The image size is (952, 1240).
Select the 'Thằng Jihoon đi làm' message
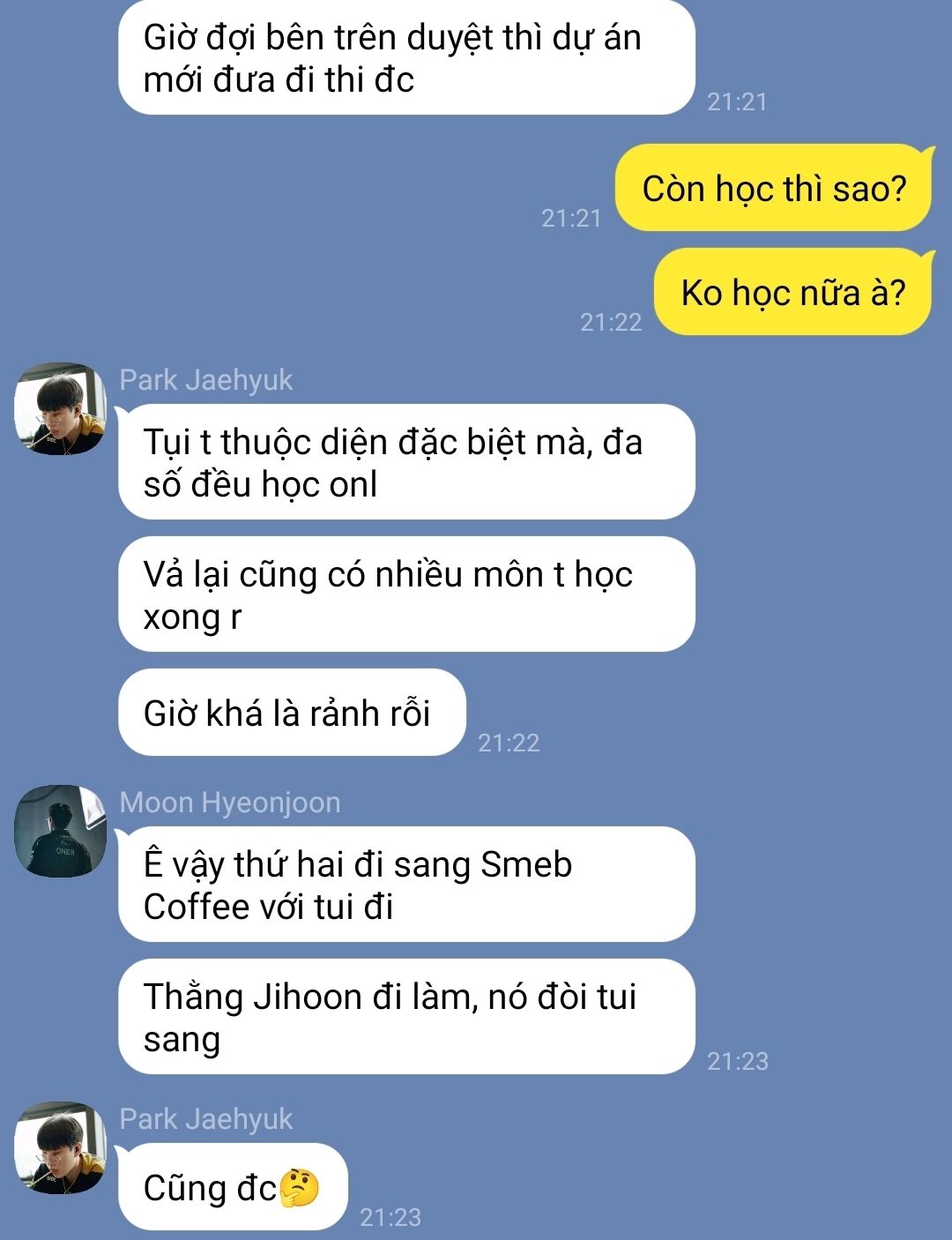tap(406, 1017)
